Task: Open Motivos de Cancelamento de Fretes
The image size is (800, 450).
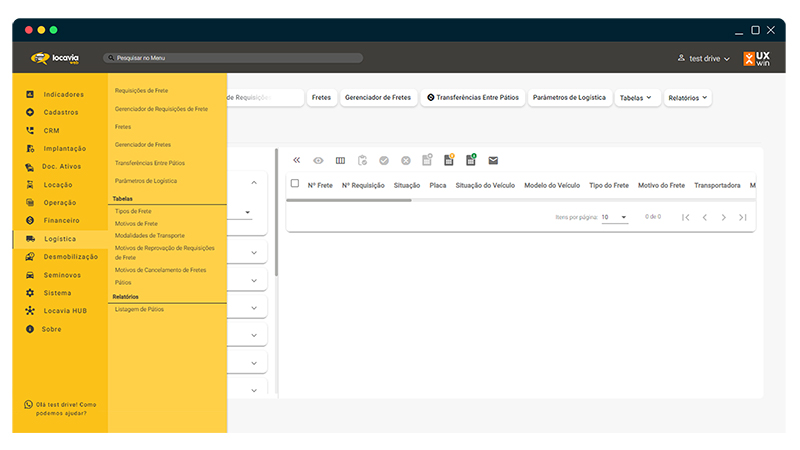Action: click(x=161, y=270)
